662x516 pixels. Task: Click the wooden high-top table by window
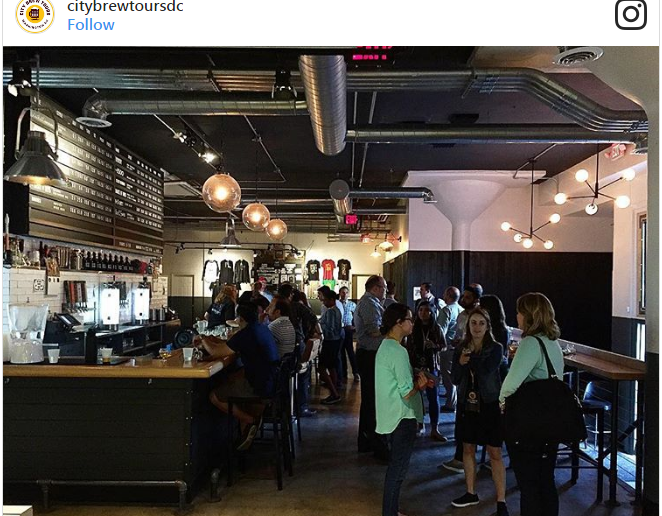tap(602, 364)
